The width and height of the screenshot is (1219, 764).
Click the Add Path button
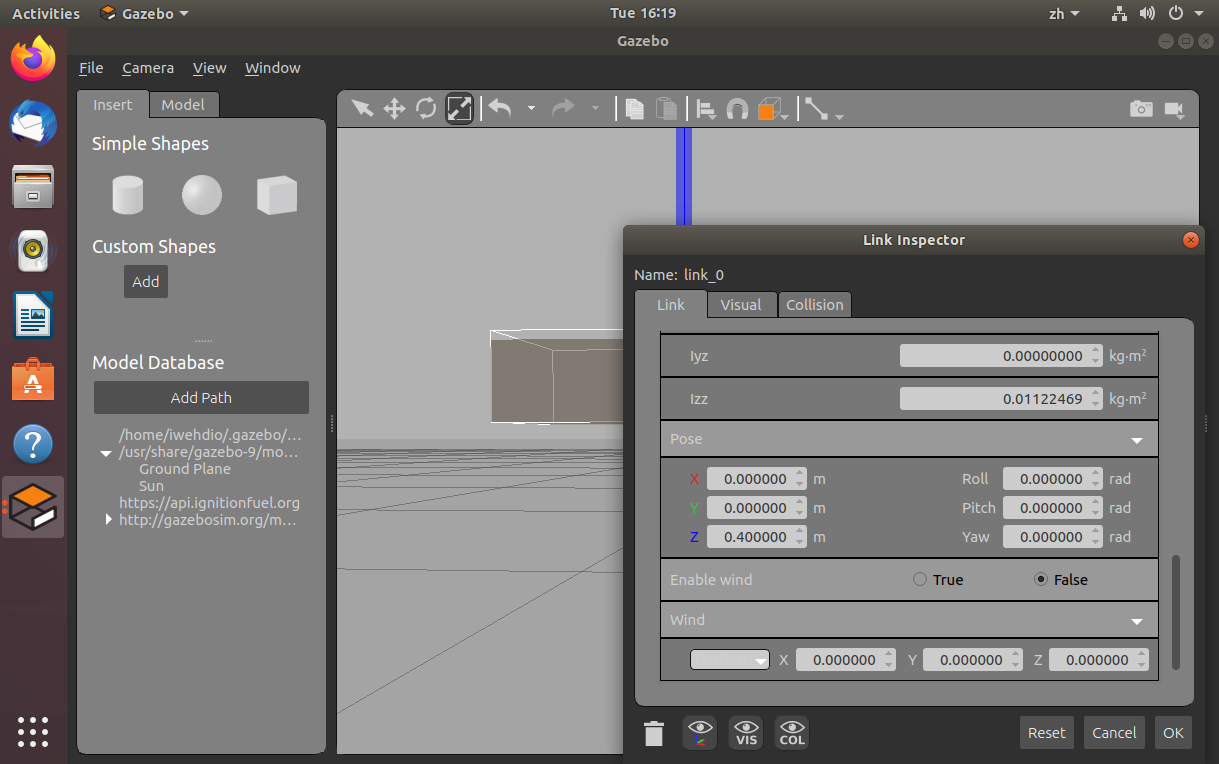point(201,398)
